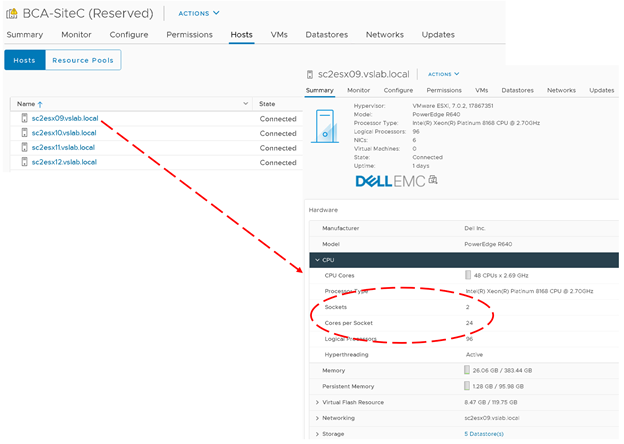Click the Memory usage bar icon

coord(467,370)
